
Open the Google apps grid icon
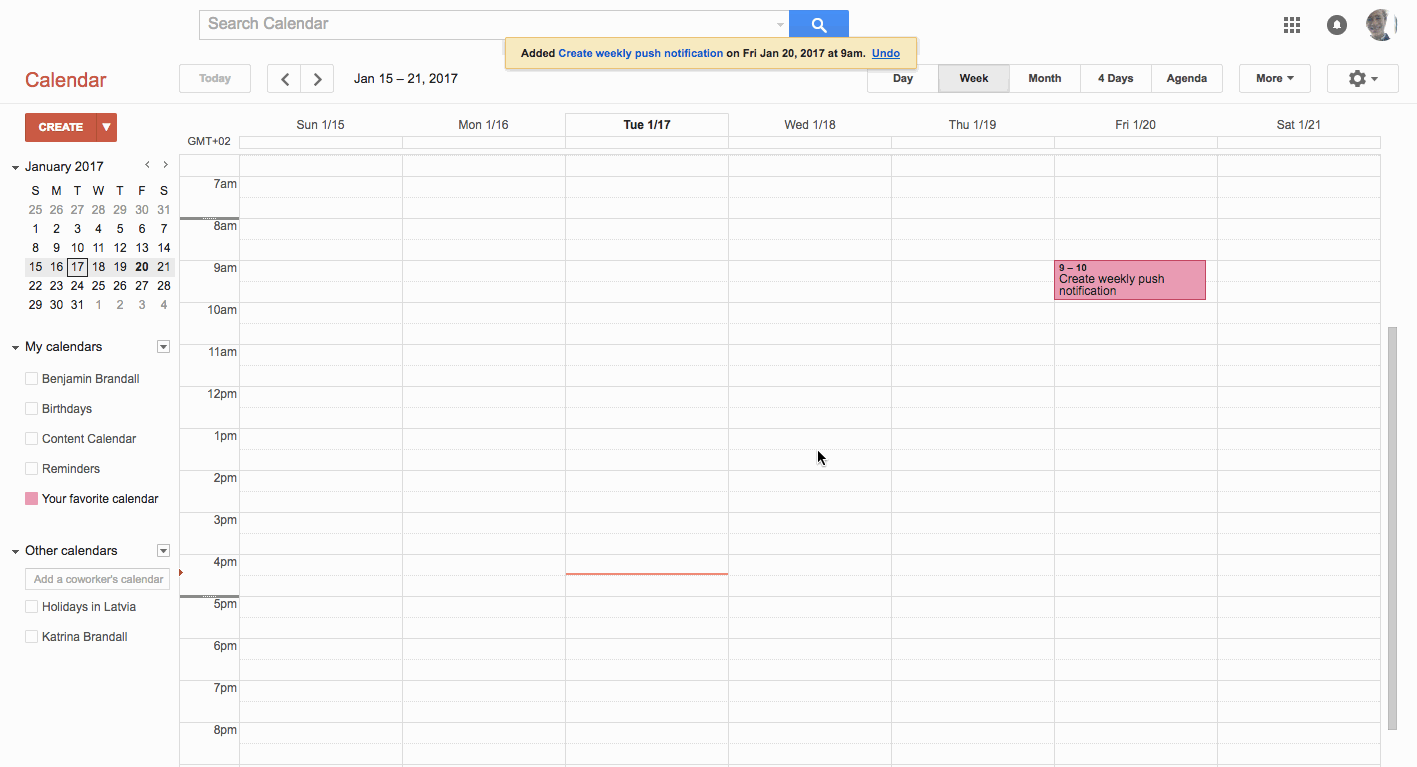click(1292, 25)
